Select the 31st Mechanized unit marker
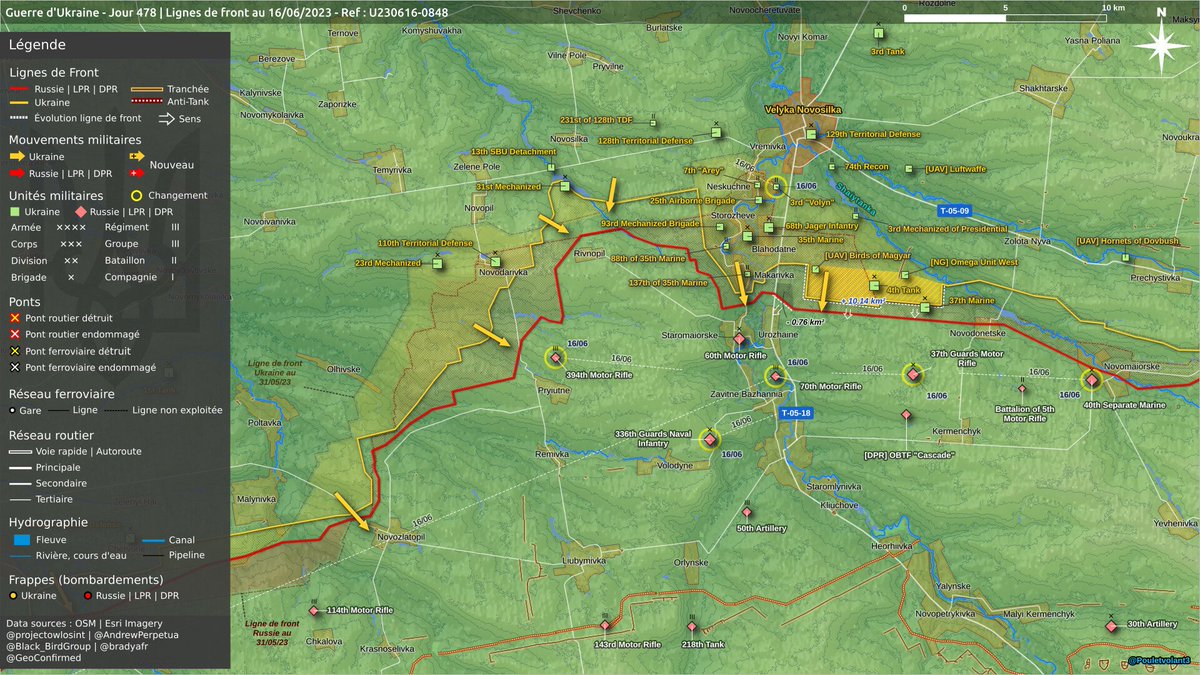This screenshot has width=1200, height=675. point(564,187)
